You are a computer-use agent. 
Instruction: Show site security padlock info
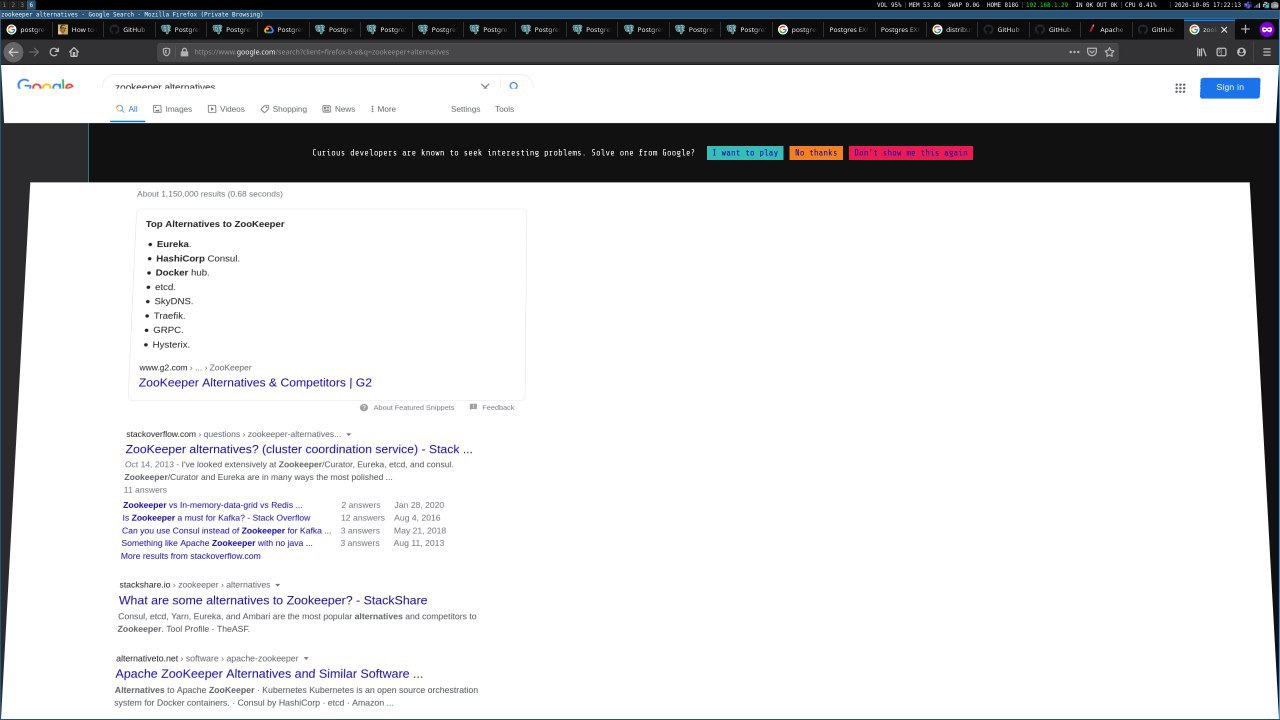click(x=184, y=52)
